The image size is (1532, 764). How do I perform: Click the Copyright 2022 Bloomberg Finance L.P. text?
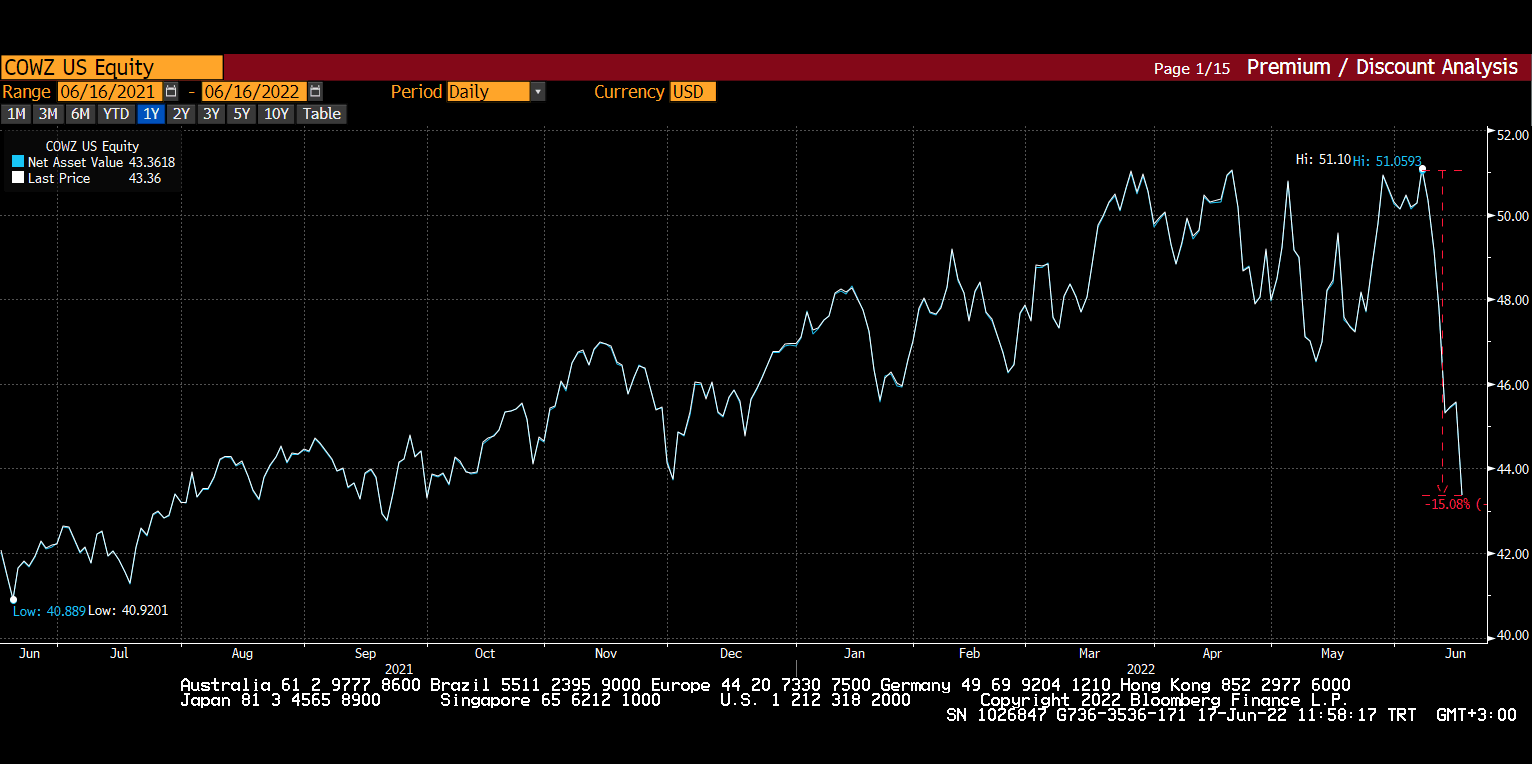1164,700
